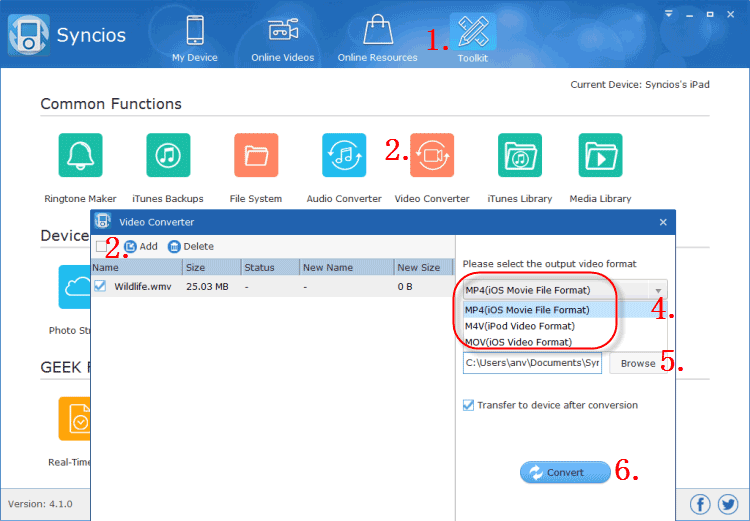750x521 pixels.
Task: Open the Photo Stream cloud icon
Action: tap(75, 287)
